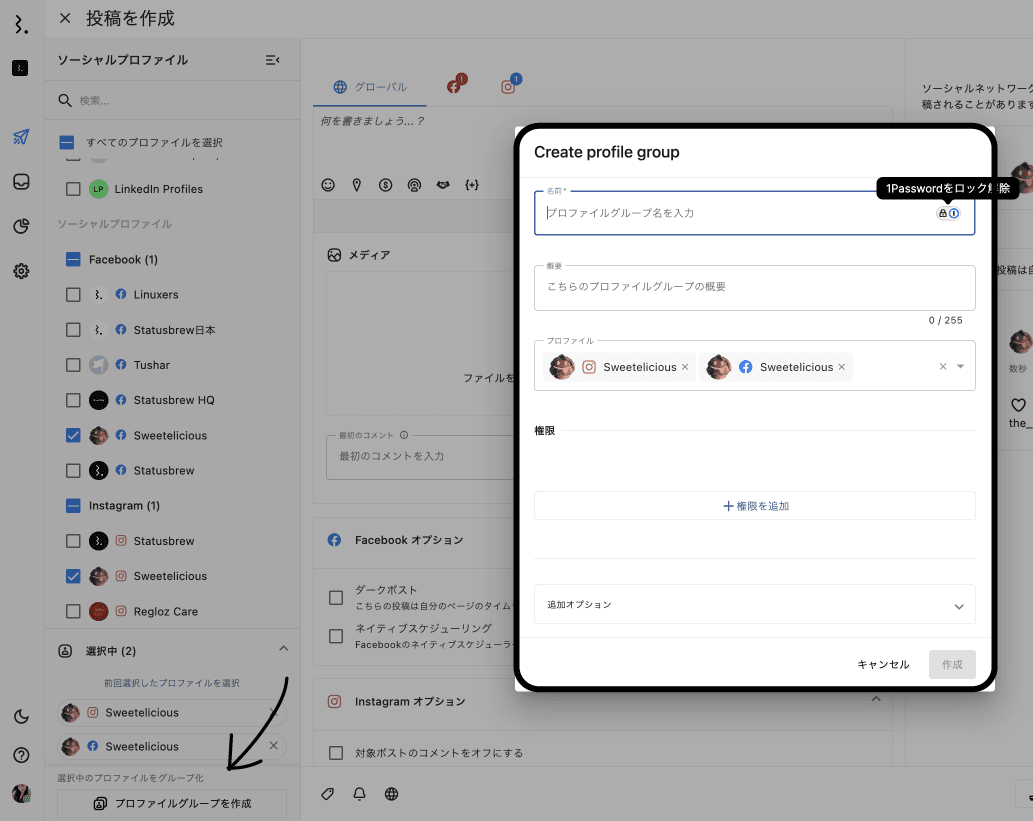Click the bell icon in bottom toolbar
1033x821 pixels.
pyautogui.click(x=359, y=794)
